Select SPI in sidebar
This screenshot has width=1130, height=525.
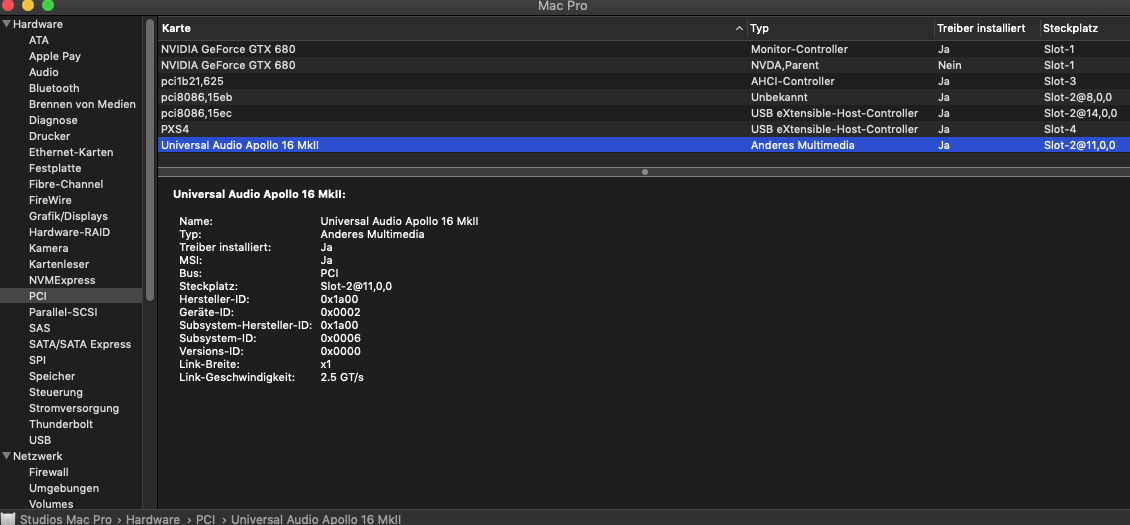(37, 360)
